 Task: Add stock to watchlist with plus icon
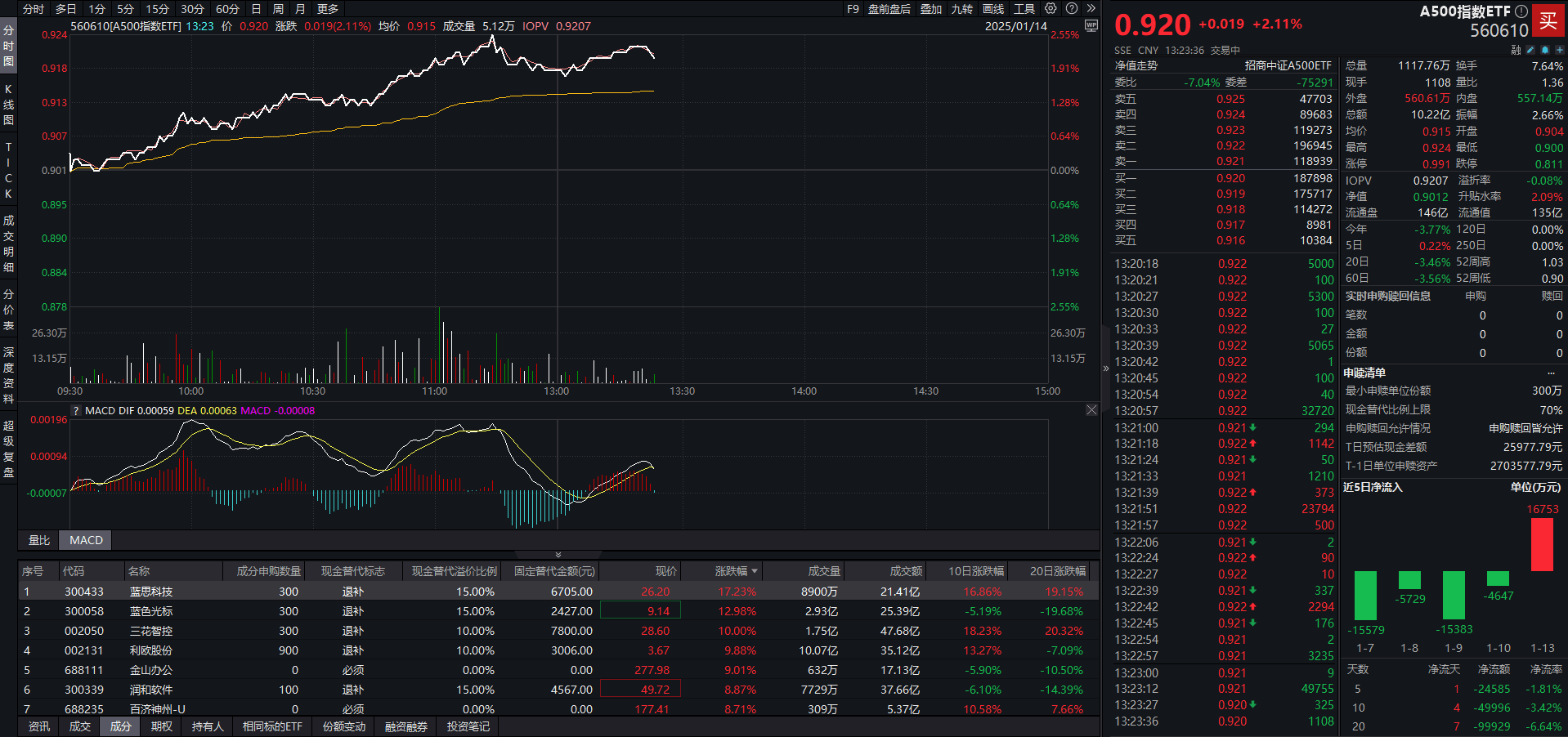[1559, 50]
